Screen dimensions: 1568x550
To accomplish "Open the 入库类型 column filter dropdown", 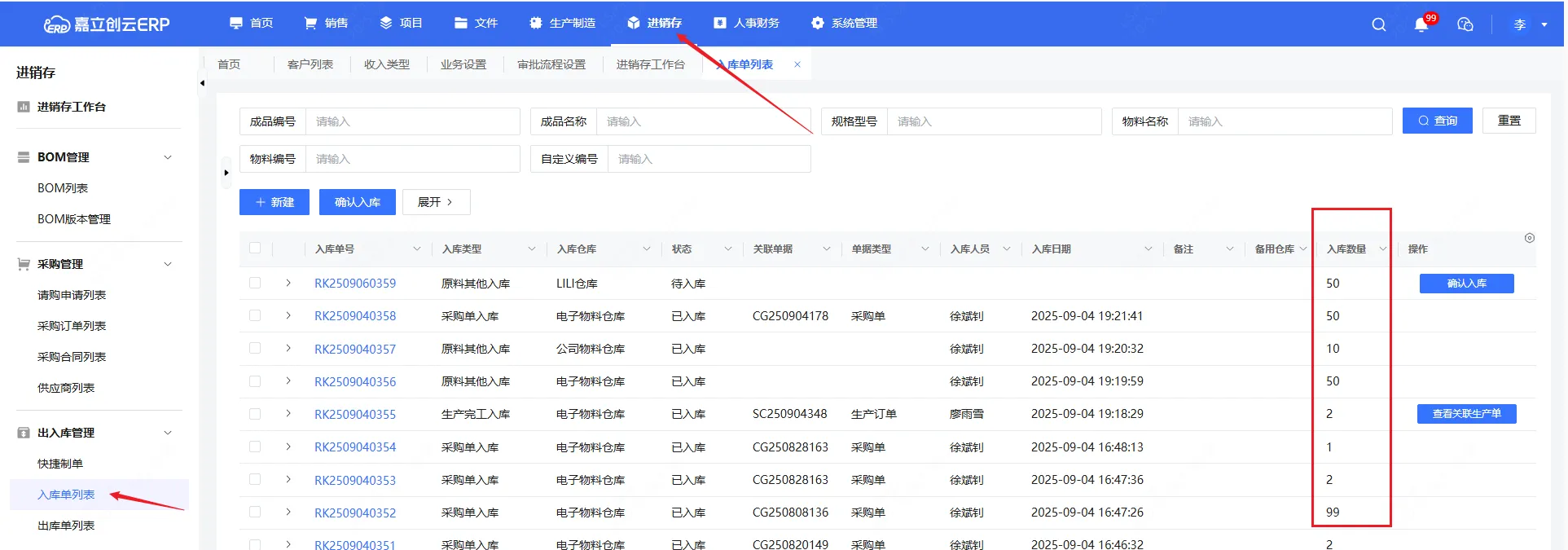I will [x=531, y=249].
